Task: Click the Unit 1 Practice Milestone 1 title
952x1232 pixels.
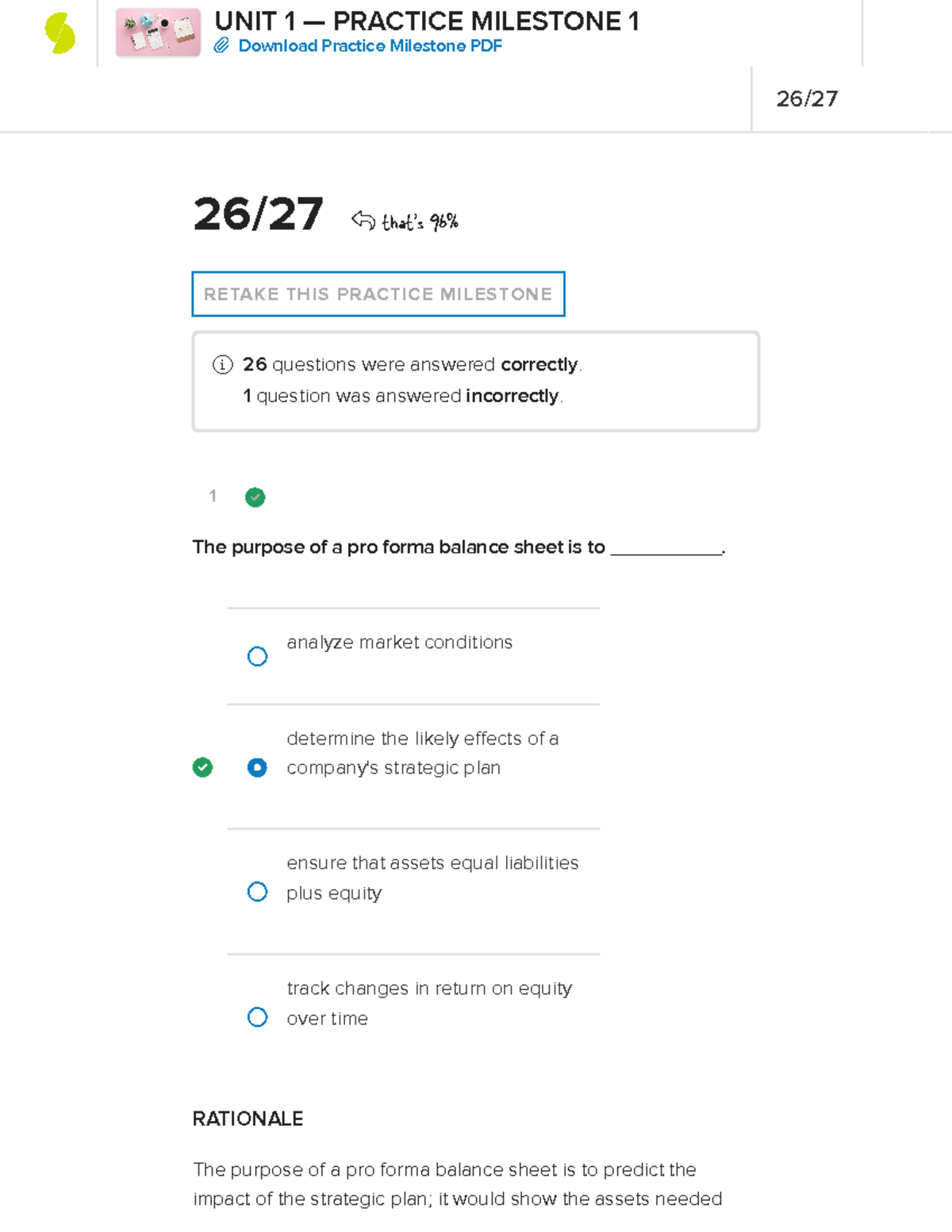Action: pos(426,21)
